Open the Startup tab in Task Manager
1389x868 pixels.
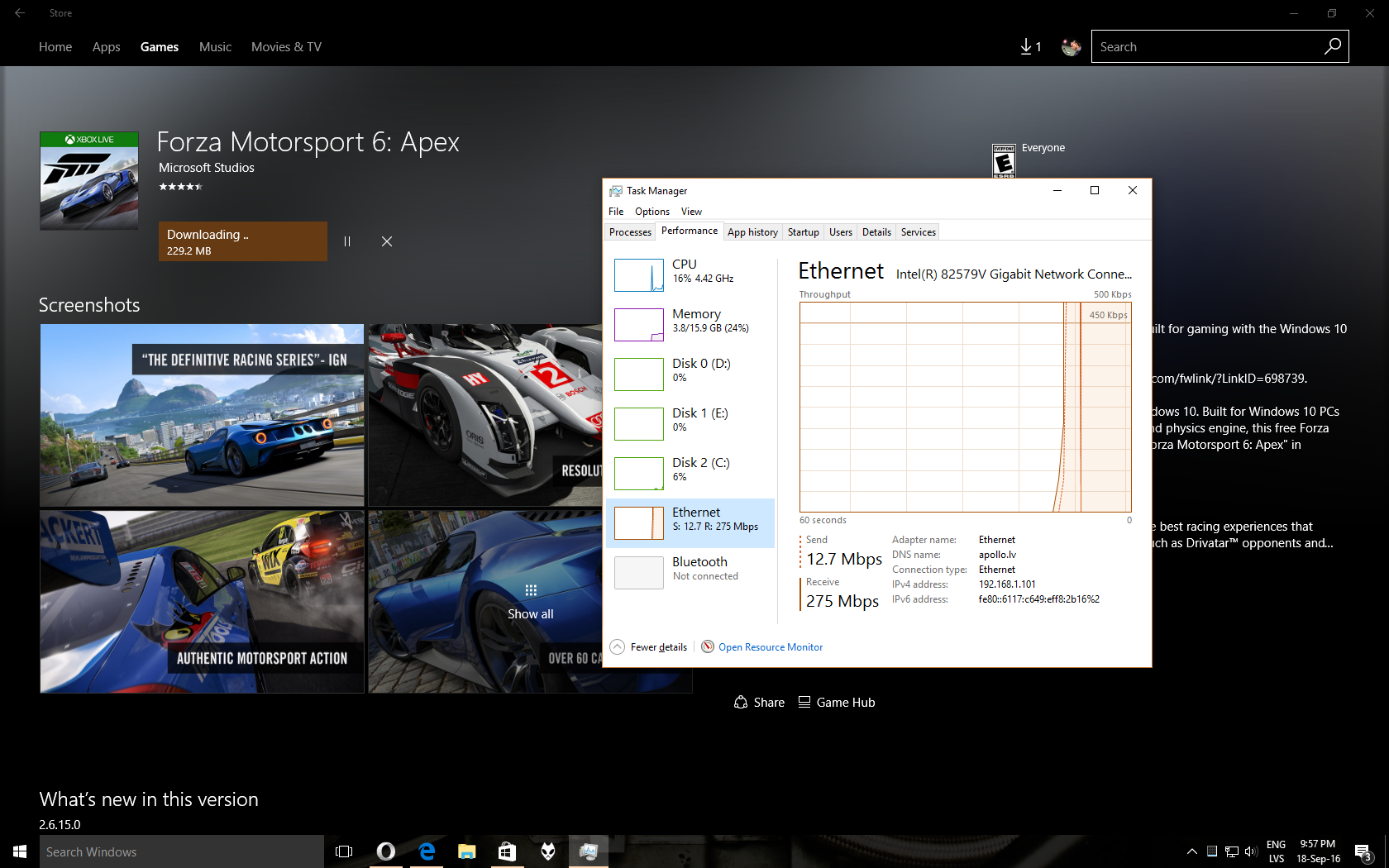pyautogui.click(x=803, y=232)
